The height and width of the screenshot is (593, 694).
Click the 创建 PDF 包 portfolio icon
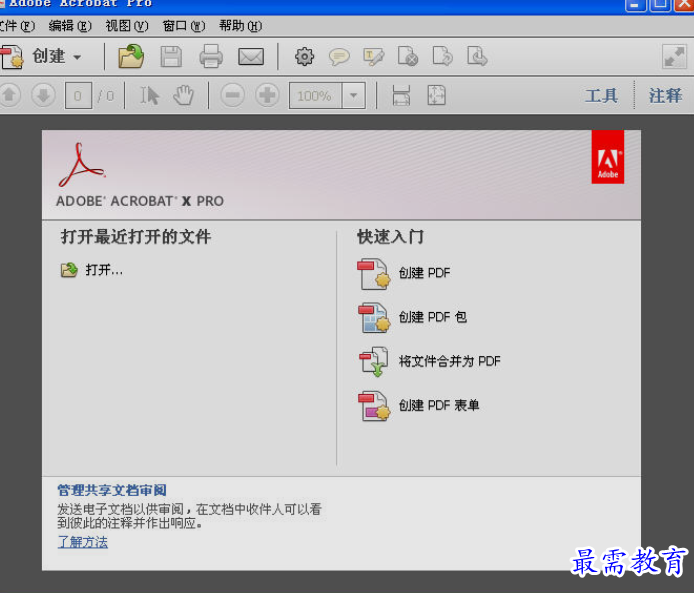click(374, 318)
